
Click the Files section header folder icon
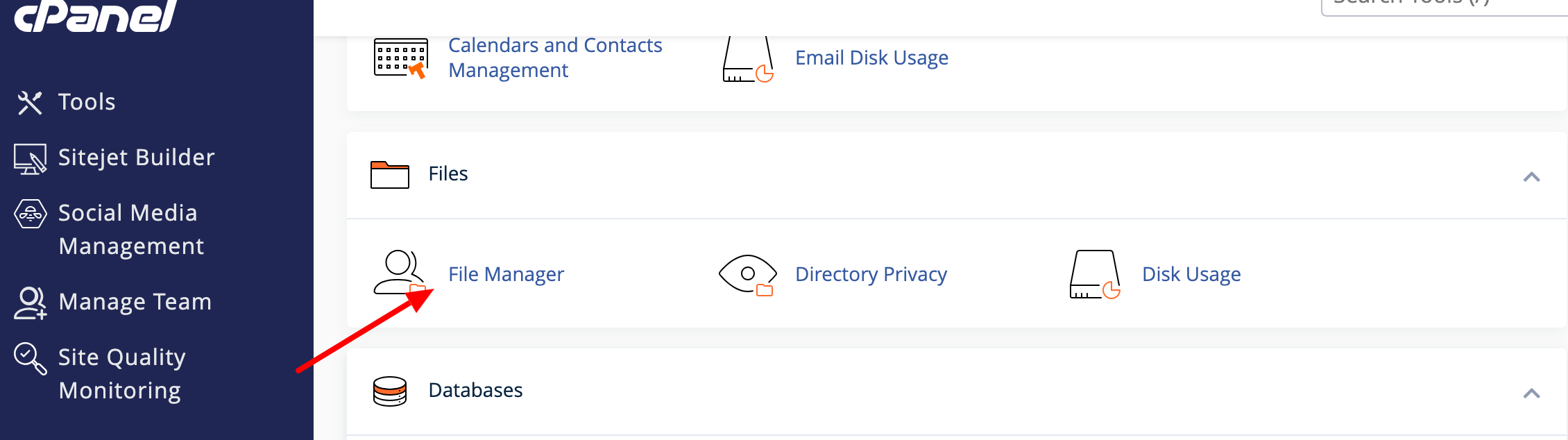point(390,174)
